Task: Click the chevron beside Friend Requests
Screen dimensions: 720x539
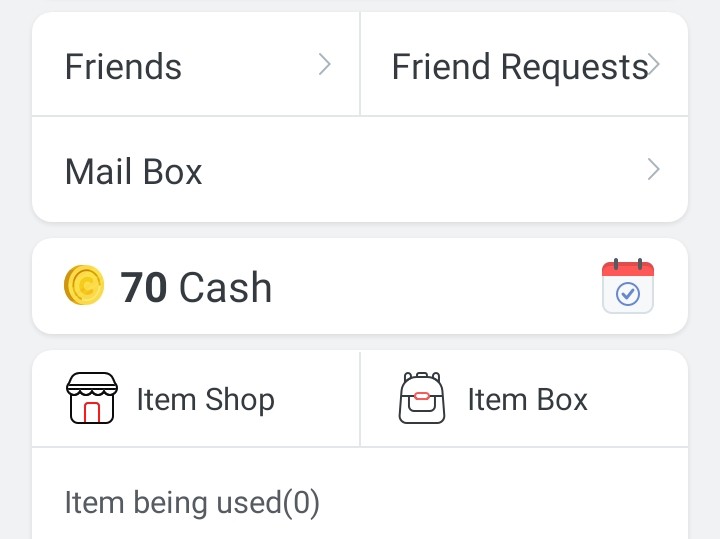Action: point(654,65)
